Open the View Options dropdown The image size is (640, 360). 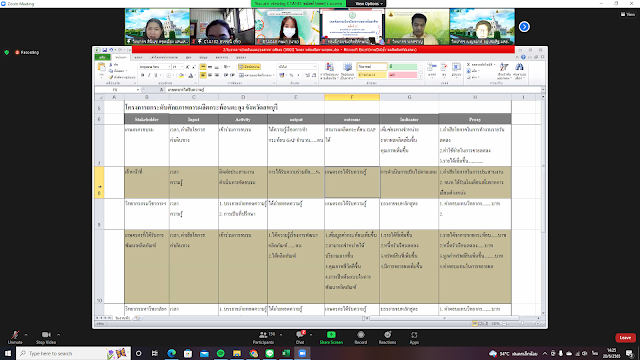(369, 4)
